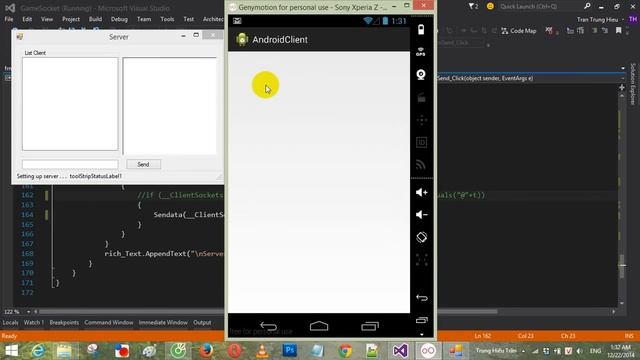Open the Edit menu

pos(27,19)
